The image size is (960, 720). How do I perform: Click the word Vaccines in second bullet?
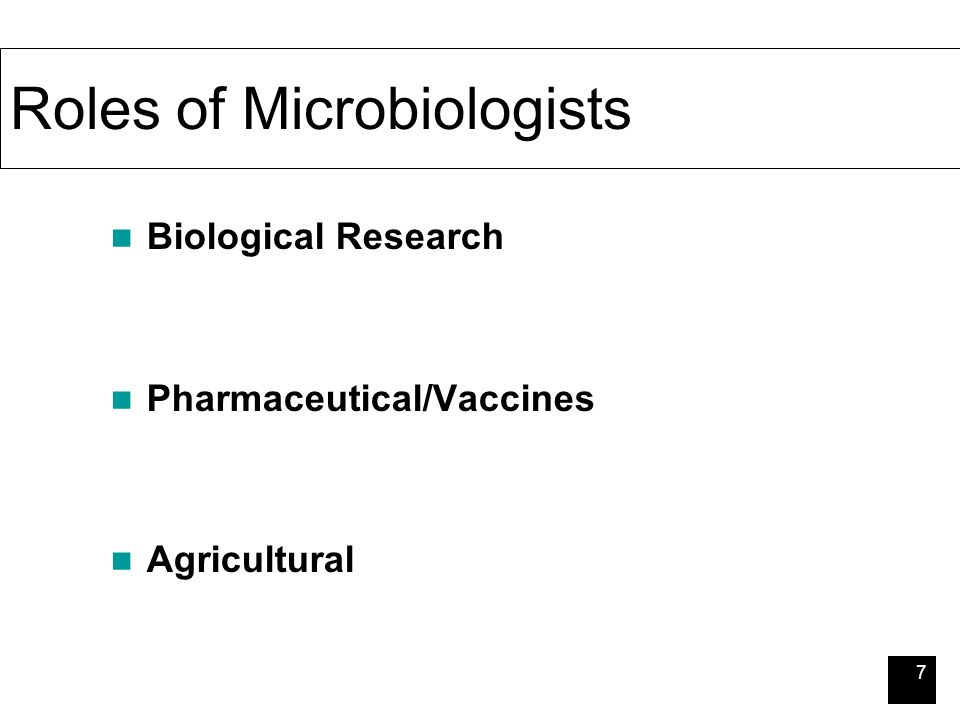click(512, 399)
